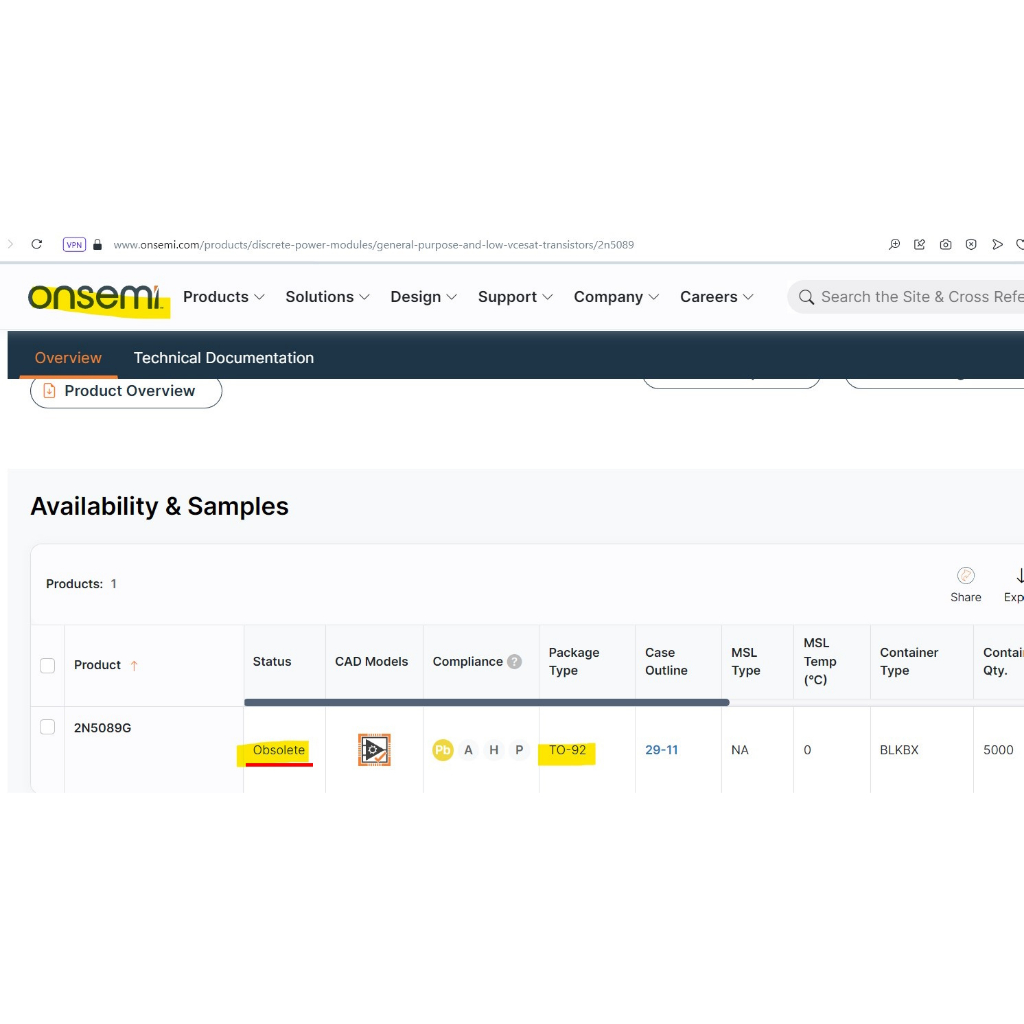Click the Obsolete status cell
Screen dimensions: 1024x1024
pos(279,750)
